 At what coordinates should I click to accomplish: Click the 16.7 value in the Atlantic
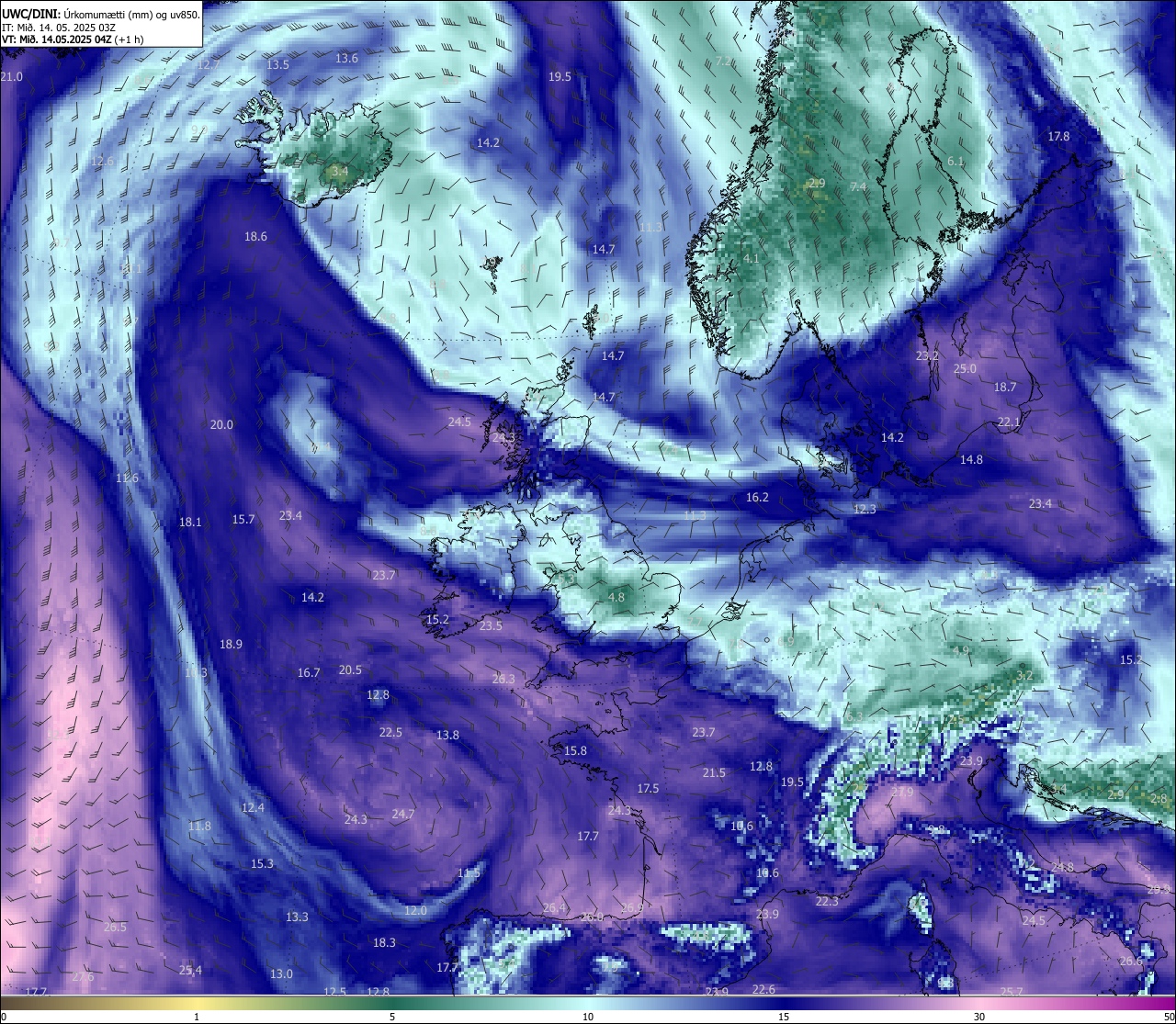(309, 673)
